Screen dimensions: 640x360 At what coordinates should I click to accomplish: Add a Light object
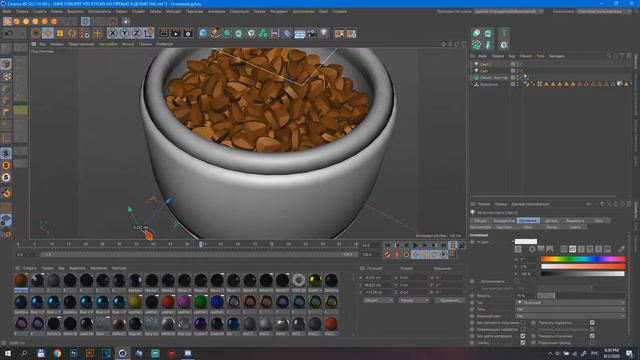[x=324, y=33]
